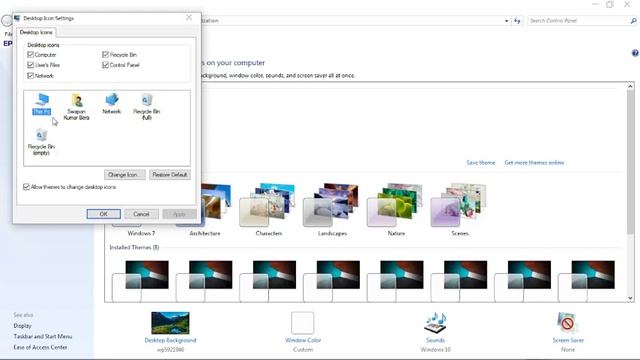Toggle the Control Panel checkbox
Viewport: 640px width, 360px height.
pos(105,65)
